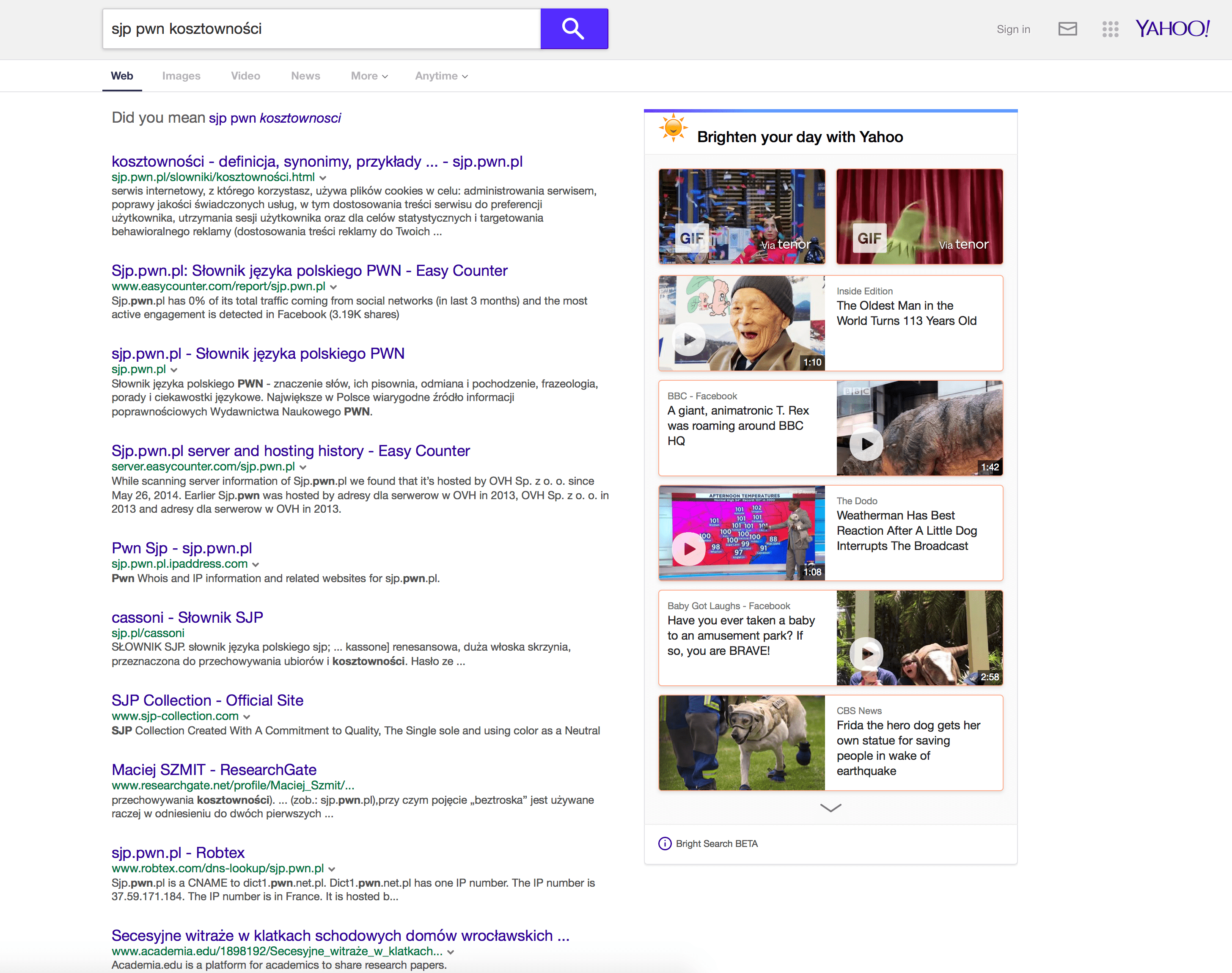Click suggested spelling sjp pwn kosztownosci
Screen dimensions: 1232x973
(275, 118)
